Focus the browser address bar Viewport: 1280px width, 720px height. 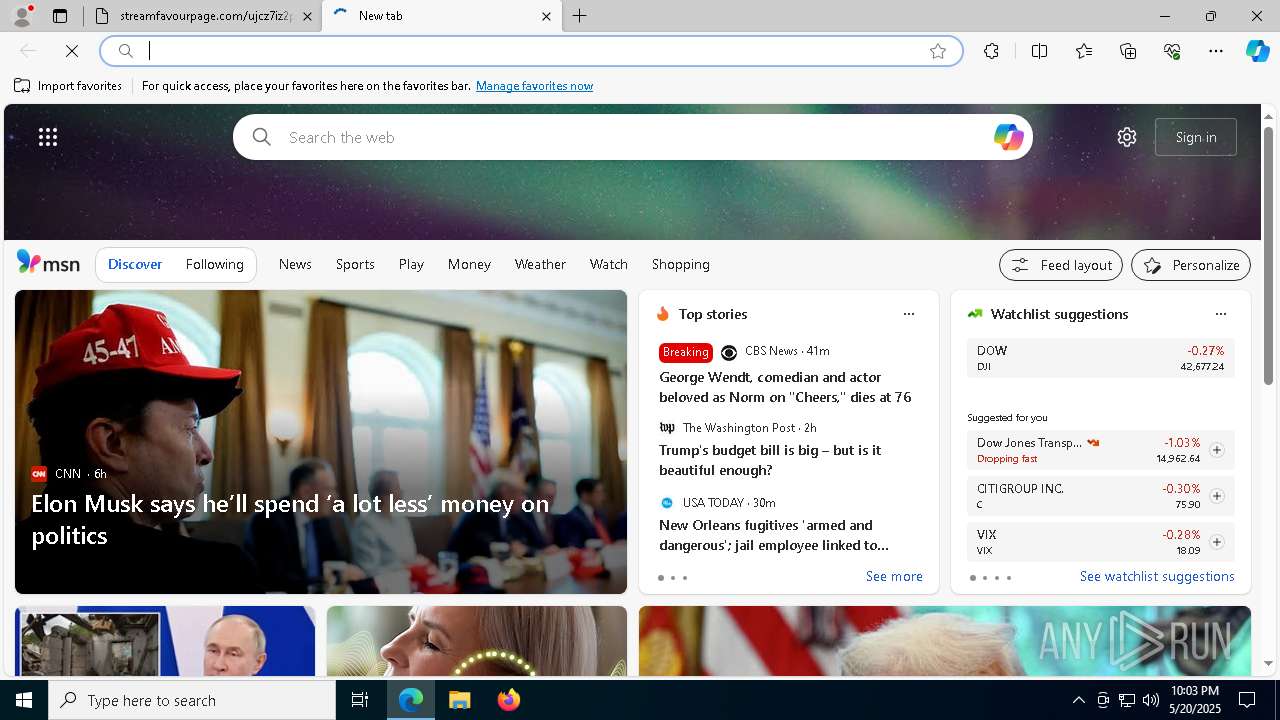point(531,51)
